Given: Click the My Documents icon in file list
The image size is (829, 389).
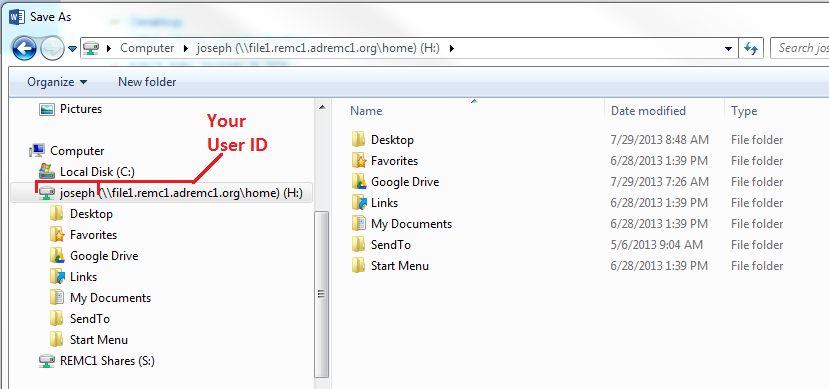Looking at the screenshot, I should tap(358, 224).
